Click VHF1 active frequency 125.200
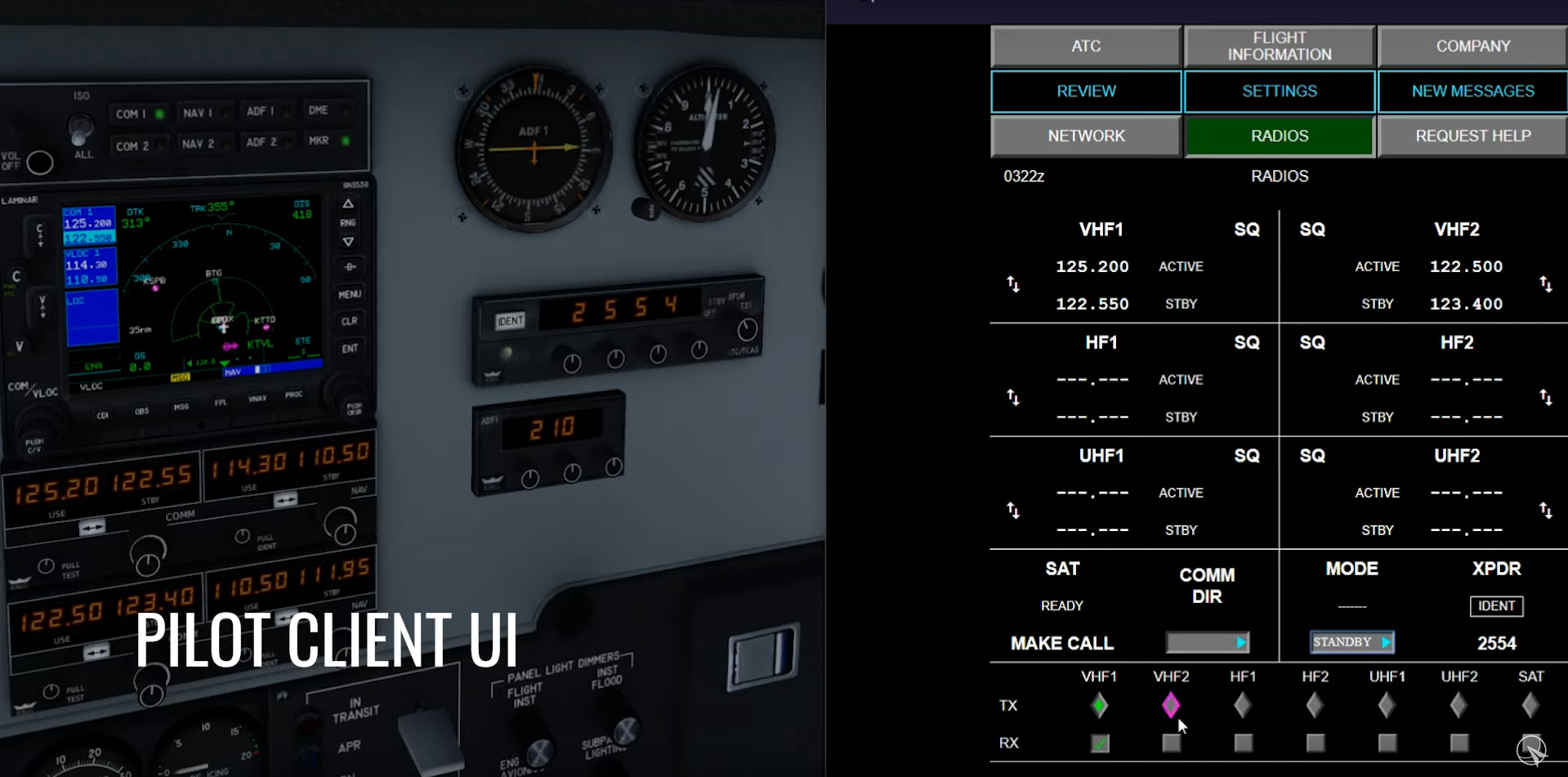 point(1092,266)
